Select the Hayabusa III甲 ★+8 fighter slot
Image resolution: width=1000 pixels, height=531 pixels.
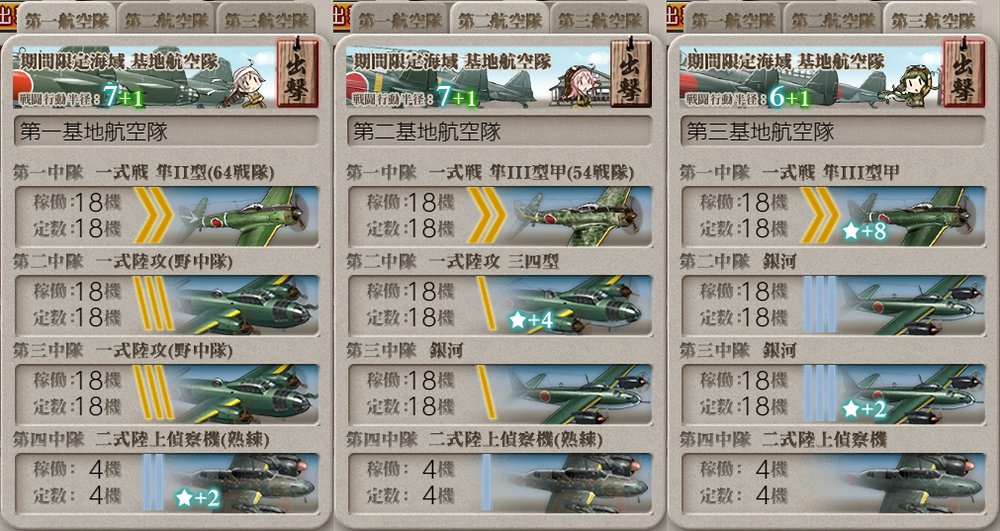(833, 216)
